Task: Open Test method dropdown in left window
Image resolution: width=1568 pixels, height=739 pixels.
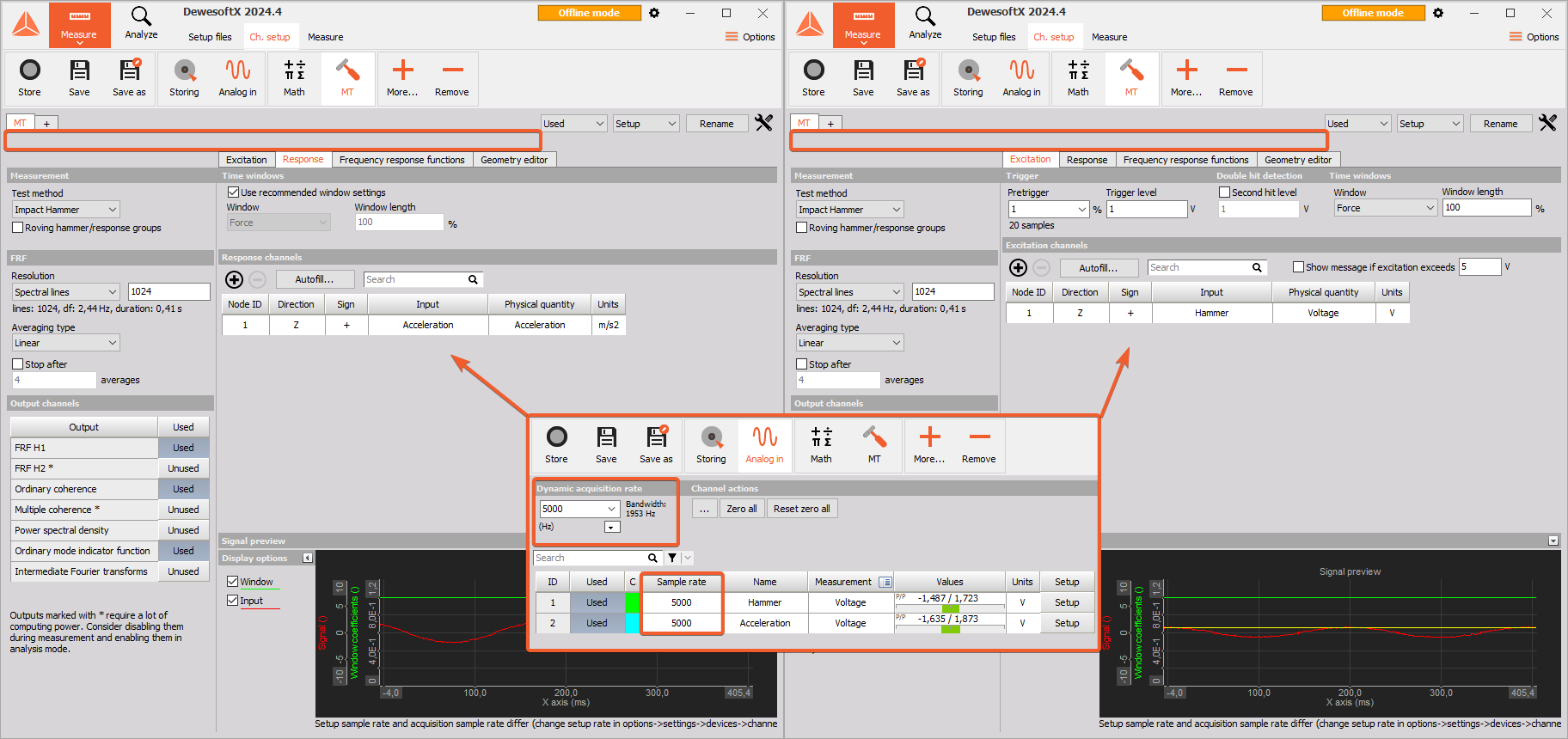Action: point(65,210)
